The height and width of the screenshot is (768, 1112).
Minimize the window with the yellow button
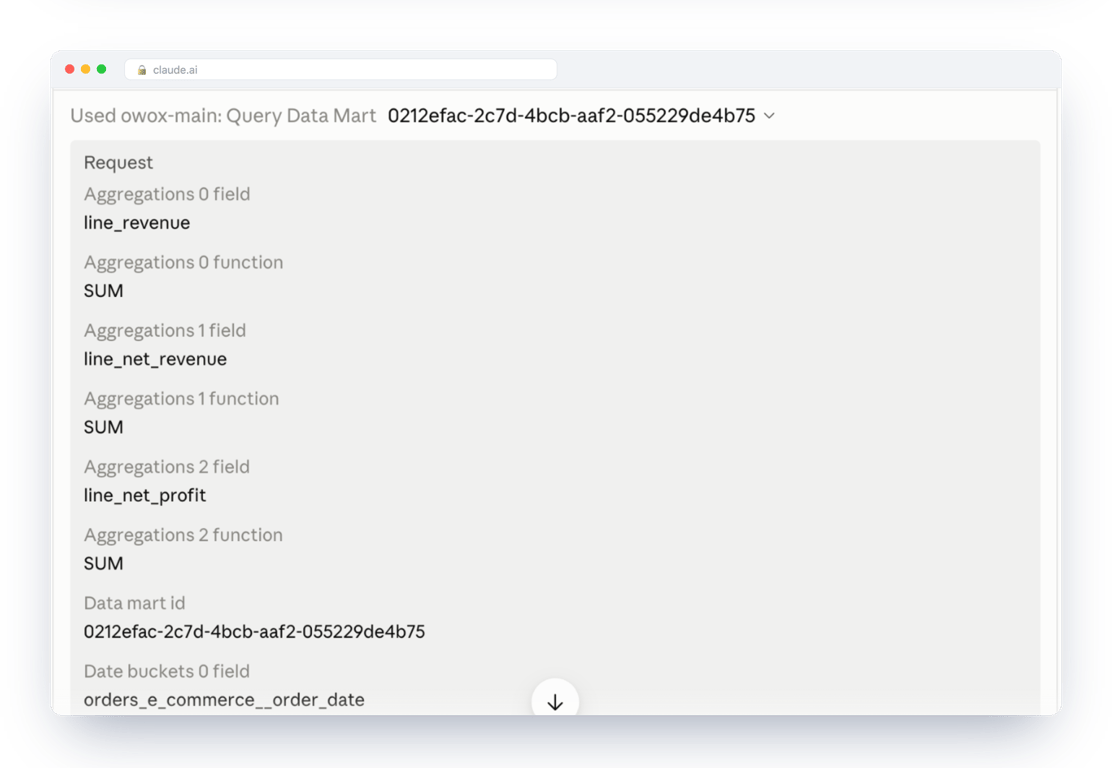coord(86,69)
